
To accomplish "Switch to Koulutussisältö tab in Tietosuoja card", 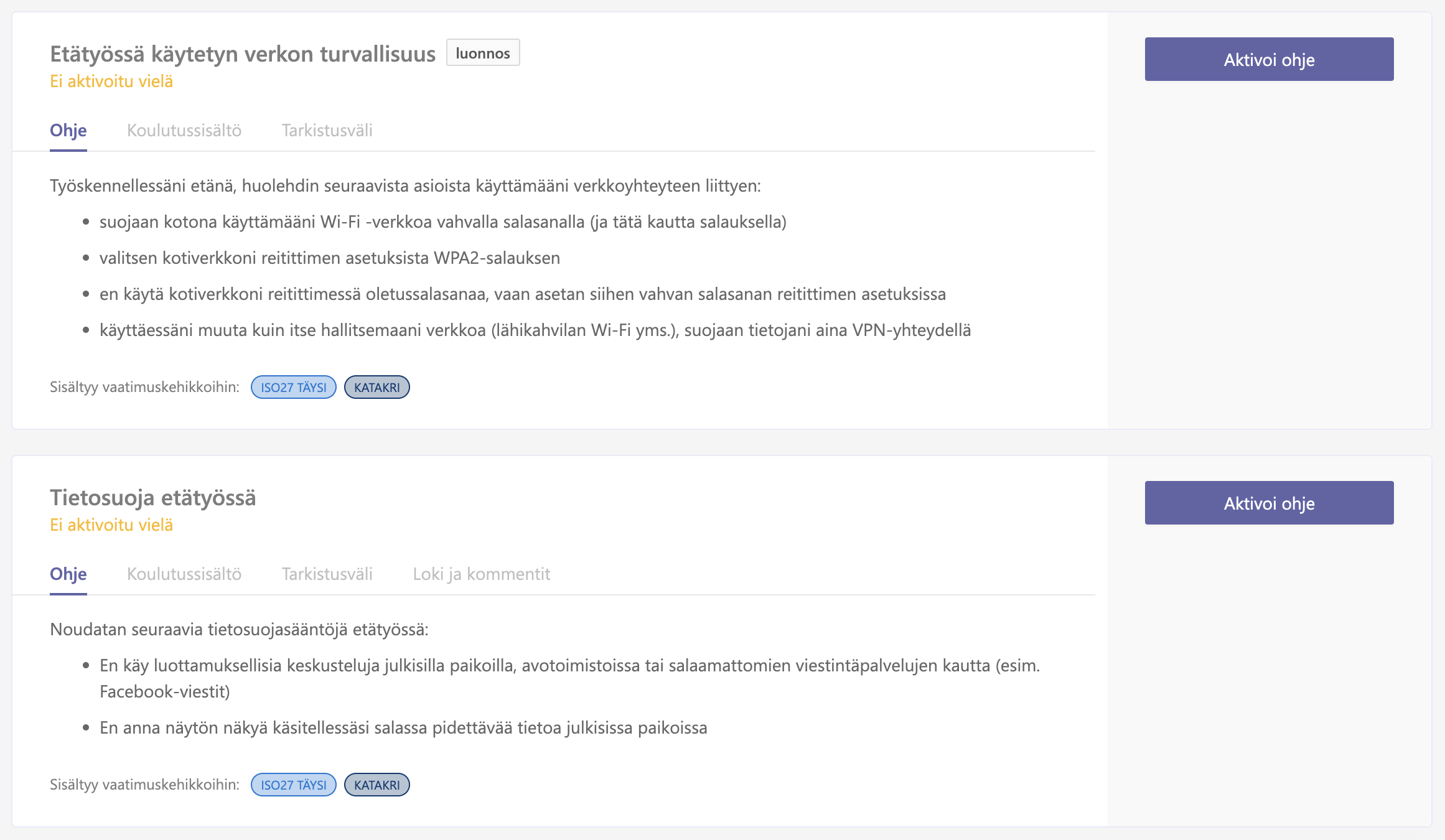I will pyautogui.click(x=184, y=574).
